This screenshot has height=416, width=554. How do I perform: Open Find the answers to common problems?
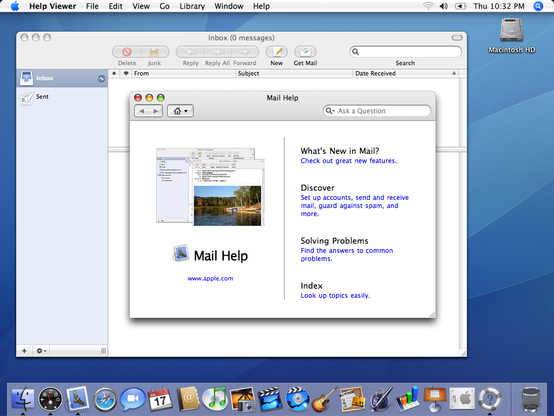coord(347,254)
